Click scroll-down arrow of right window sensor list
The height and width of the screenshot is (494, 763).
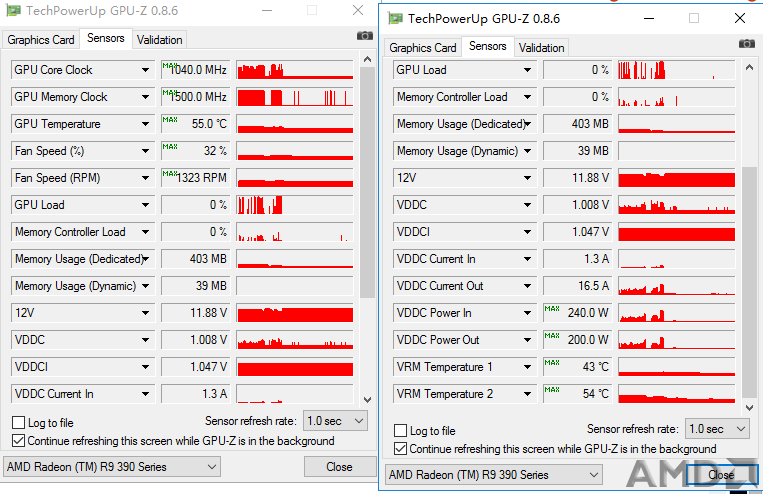pos(749,408)
